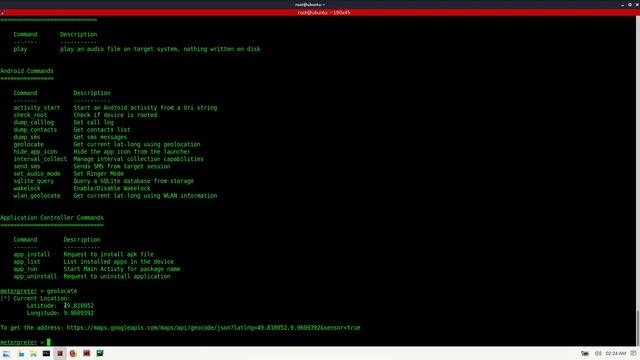Click the Longitude value 9.9609392
Screen dimensions: 640x360
coord(79,313)
